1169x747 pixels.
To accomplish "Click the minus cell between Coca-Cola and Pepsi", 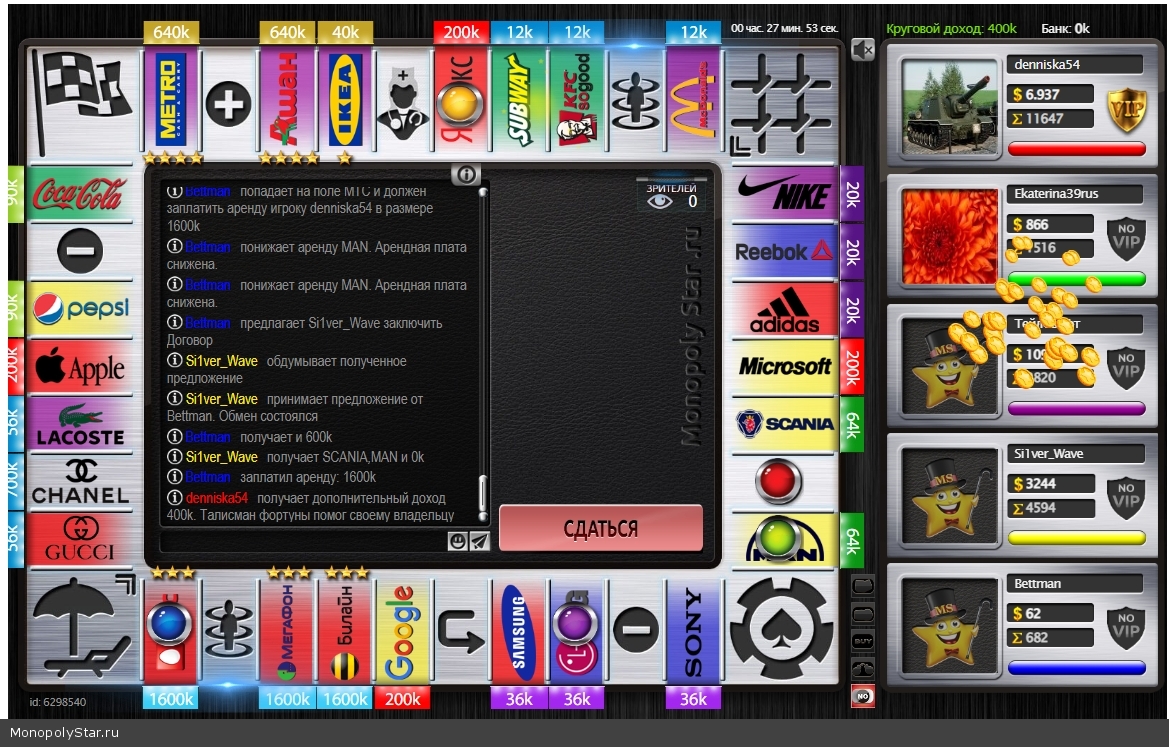I will 81,250.
